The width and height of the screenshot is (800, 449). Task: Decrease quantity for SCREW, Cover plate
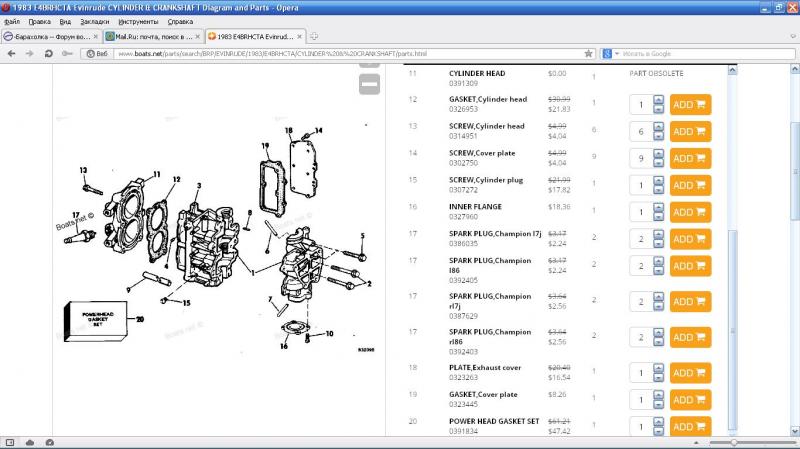[x=658, y=162]
